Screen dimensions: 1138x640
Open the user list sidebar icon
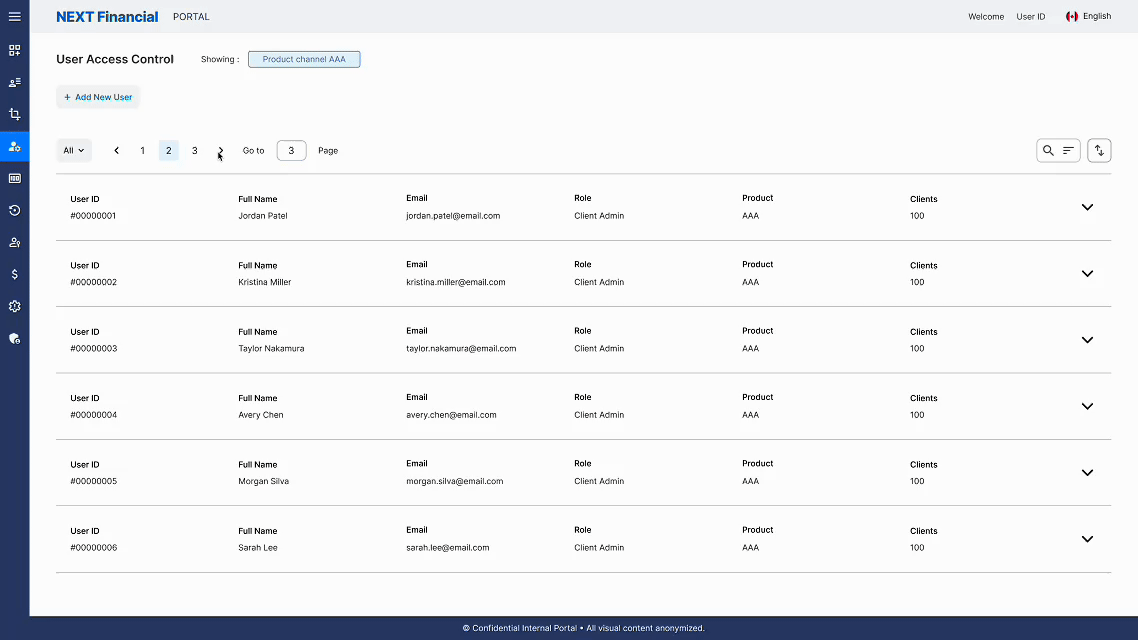pyautogui.click(x=14, y=82)
